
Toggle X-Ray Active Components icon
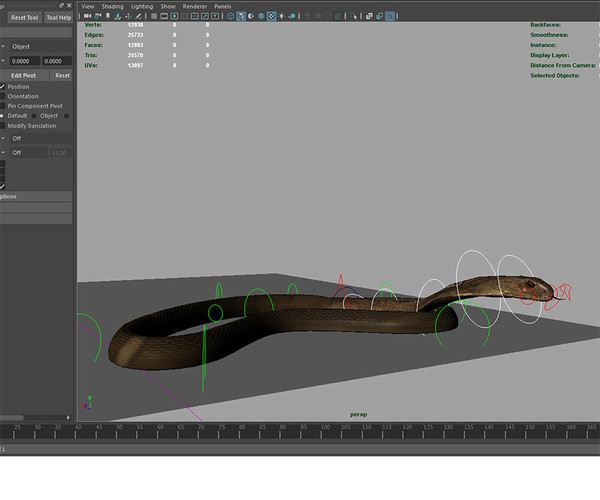(380, 16)
